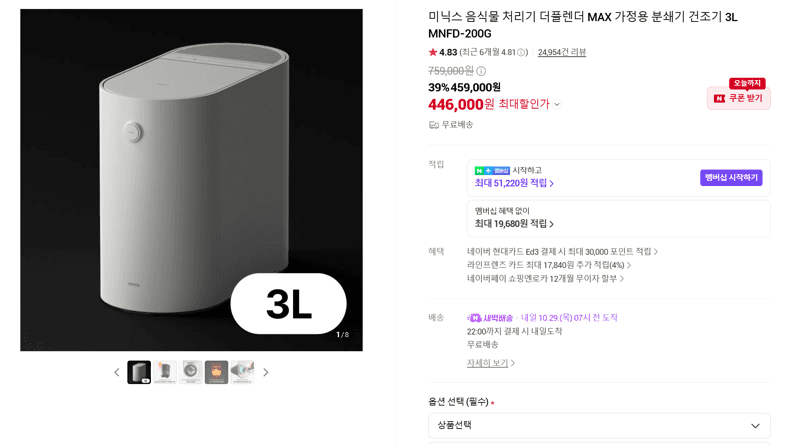Expand the 최대할인가 price details chevron
This screenshot has width=800, height=445.
pyautogui.click(x=557, y=104)
